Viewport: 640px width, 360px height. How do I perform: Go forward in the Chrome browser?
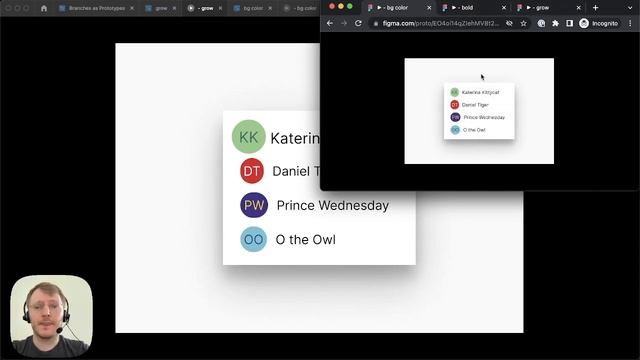point(344,24)
